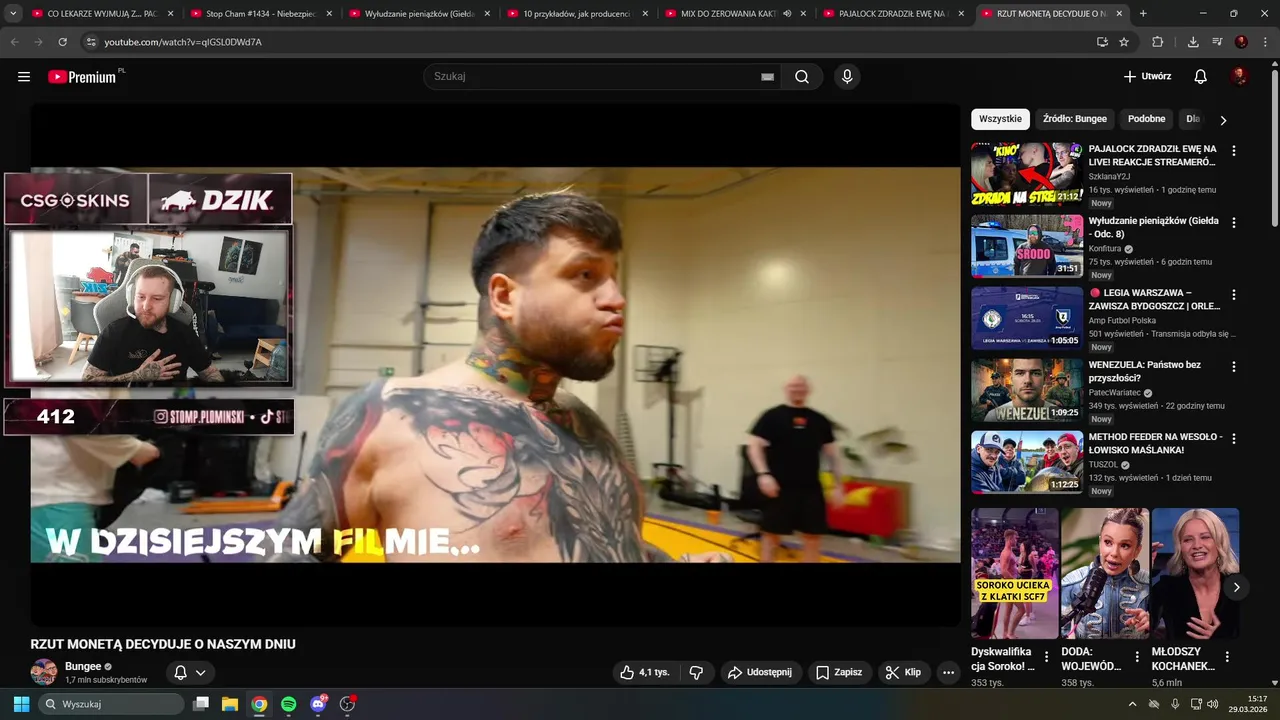
Task: Open the SOROKO UCIEKA Shorts thumbnail
Action: click(x=1014, y=573)
